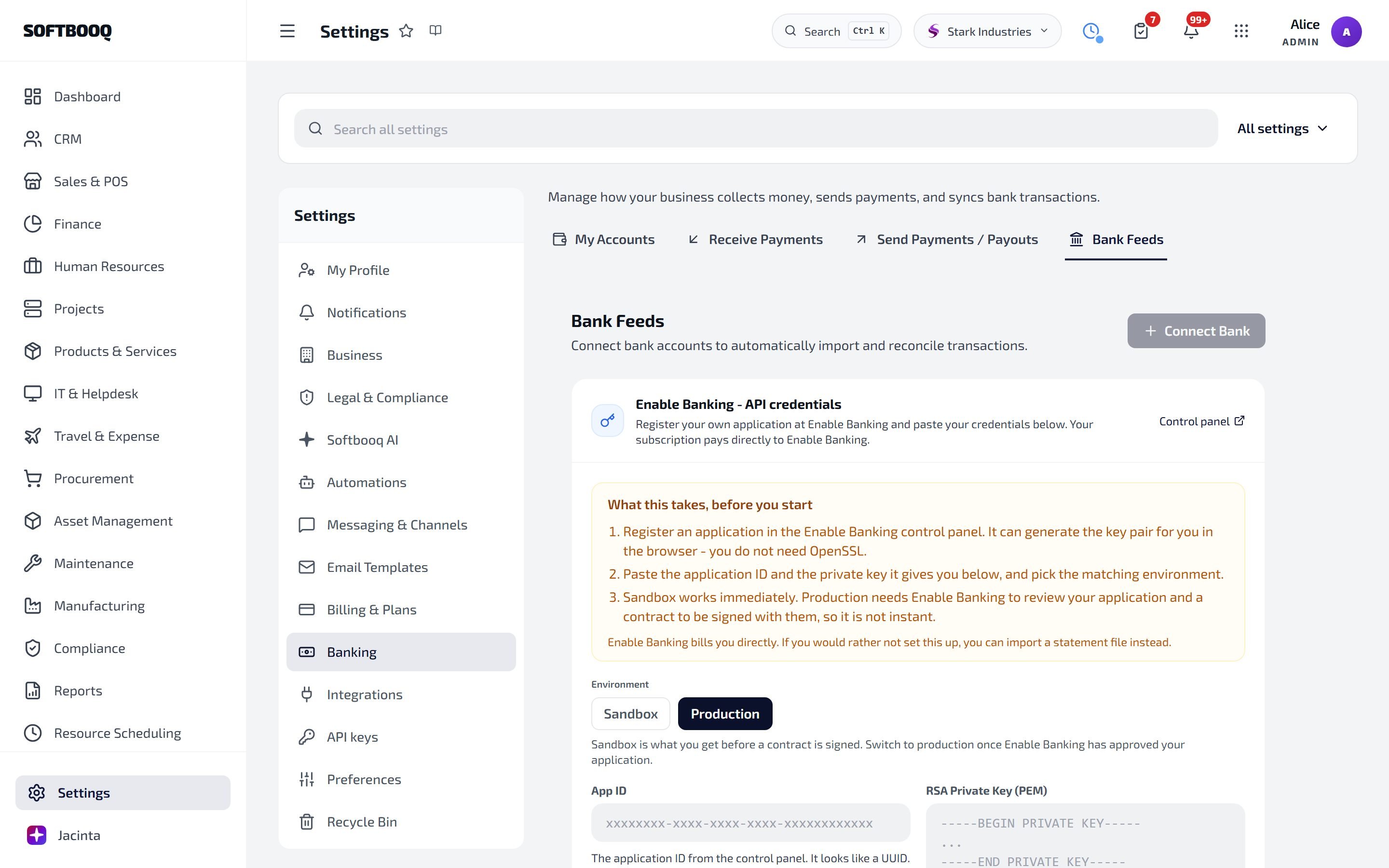Open the Enable Banking Control panel link
The width and height of the screenshot is (1389, 868).
(1202, 421)
